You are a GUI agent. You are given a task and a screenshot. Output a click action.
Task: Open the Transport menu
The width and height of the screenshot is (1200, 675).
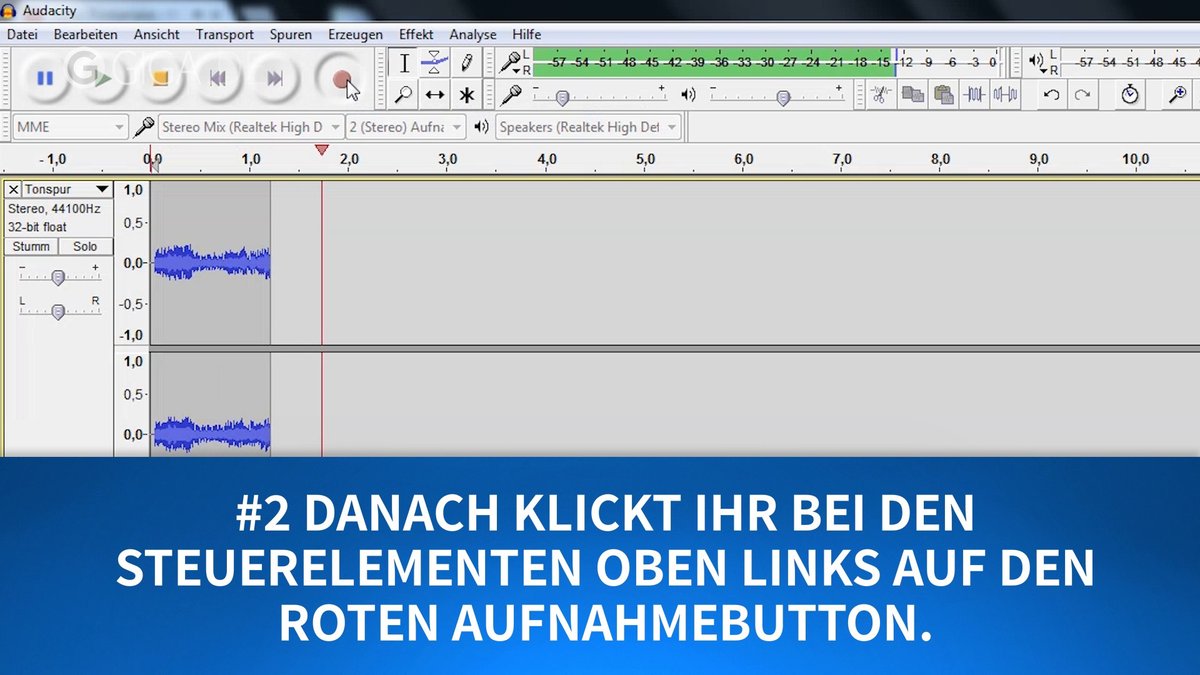coord(224,33)
